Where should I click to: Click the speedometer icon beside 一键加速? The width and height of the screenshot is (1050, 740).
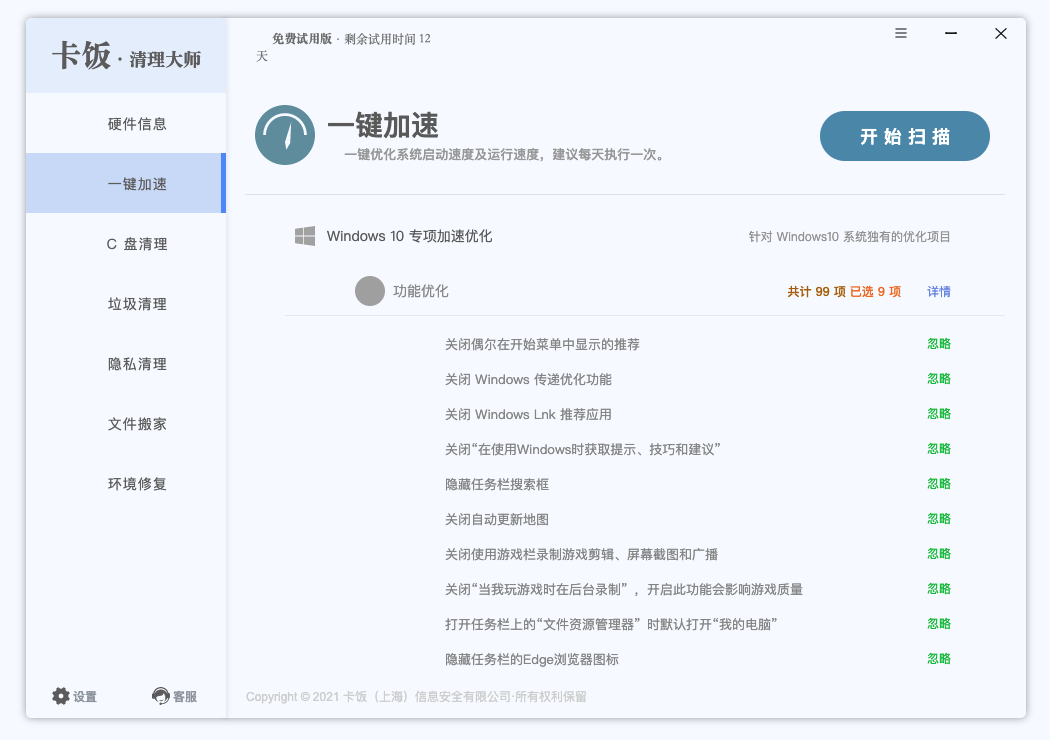pos(285,135)
